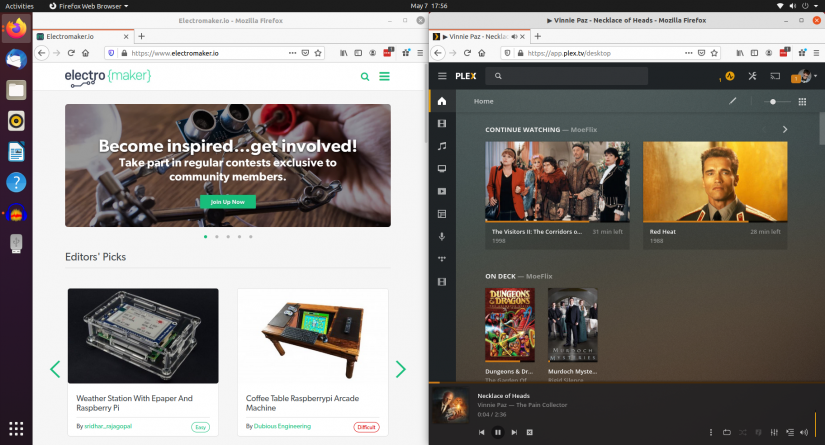
Task: Go to Plex Home in sidebar
Action: point(442,101)
